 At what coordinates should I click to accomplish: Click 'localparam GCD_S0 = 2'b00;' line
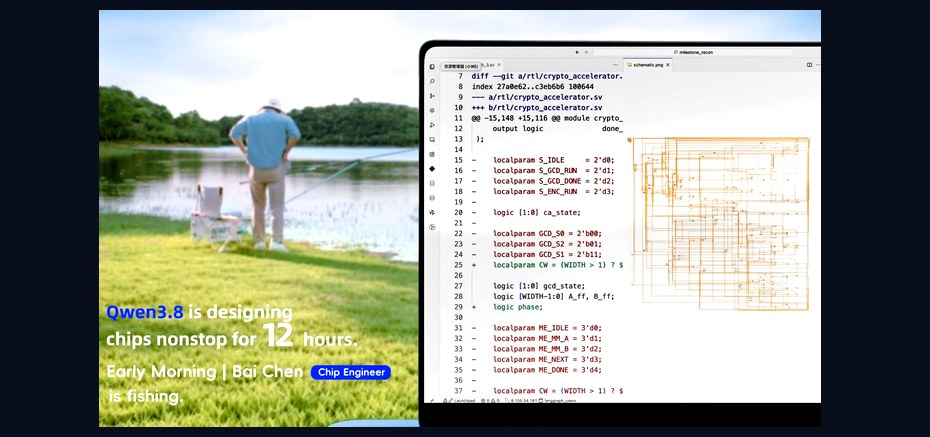tap(547, 234)
